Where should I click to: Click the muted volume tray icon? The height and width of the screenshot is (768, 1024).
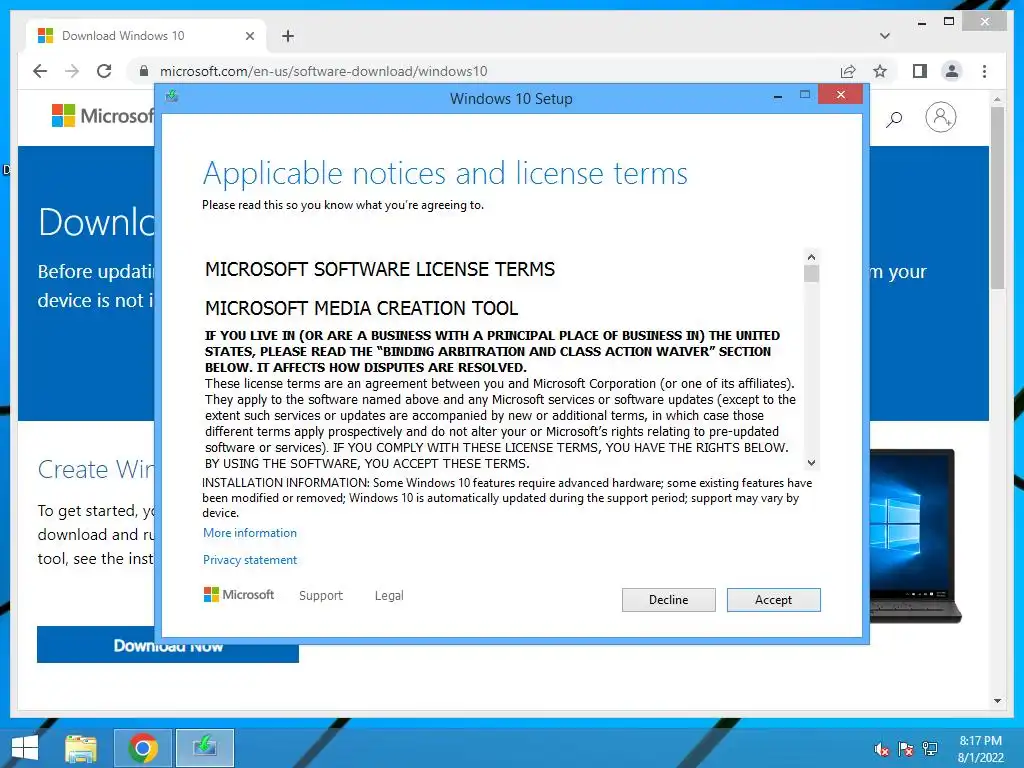click(x=882, y=749)
